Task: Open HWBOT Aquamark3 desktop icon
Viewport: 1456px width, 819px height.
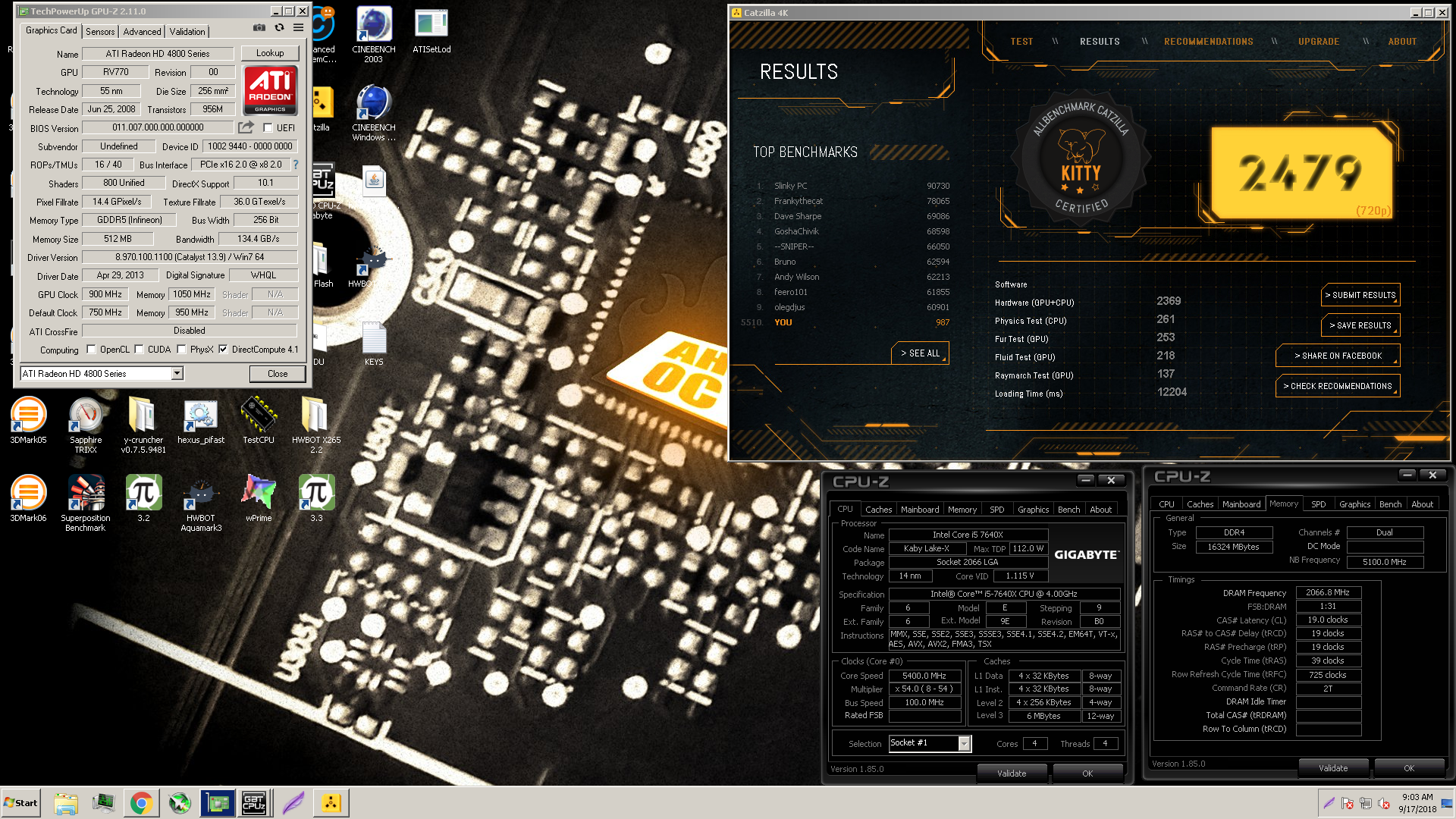Action: click(201, 504)
